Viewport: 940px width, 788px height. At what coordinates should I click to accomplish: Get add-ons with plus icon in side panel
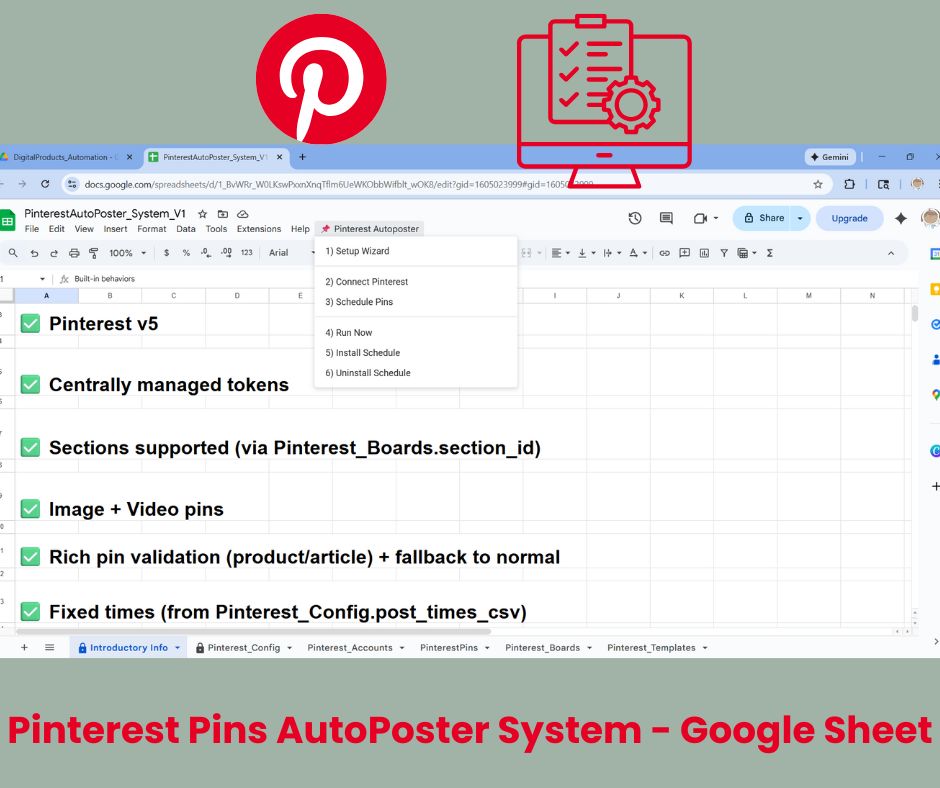[935, 486]
